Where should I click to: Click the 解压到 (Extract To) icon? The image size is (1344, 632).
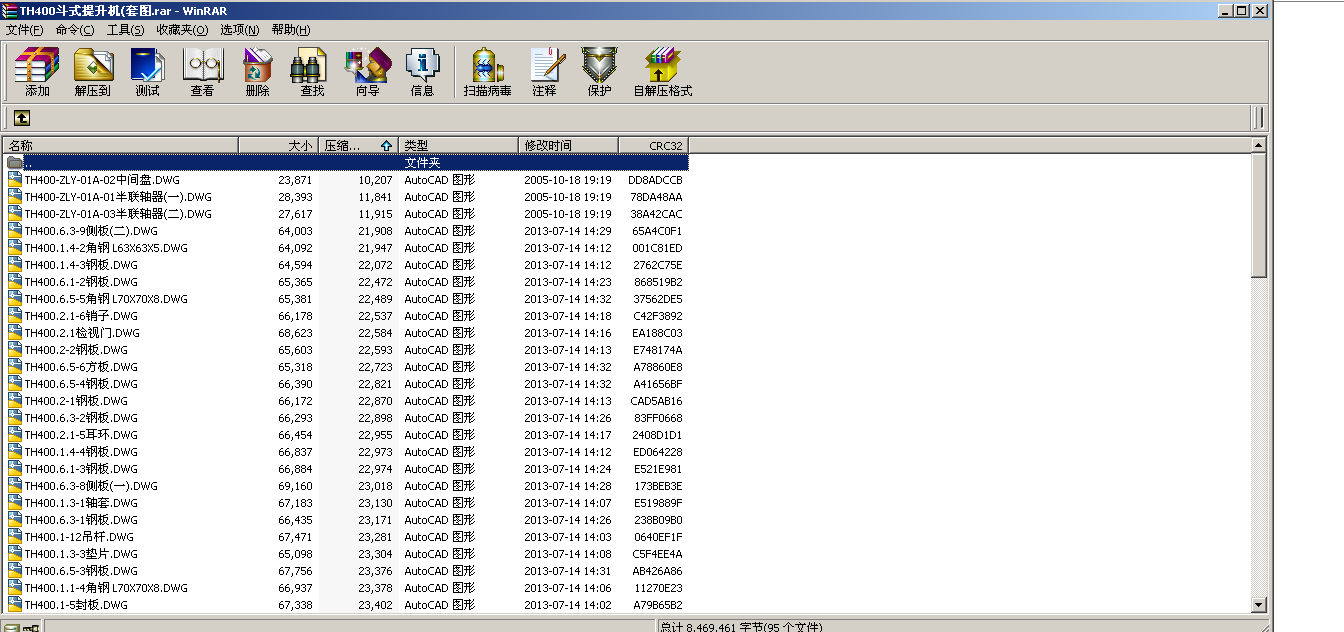click(93, 65)
